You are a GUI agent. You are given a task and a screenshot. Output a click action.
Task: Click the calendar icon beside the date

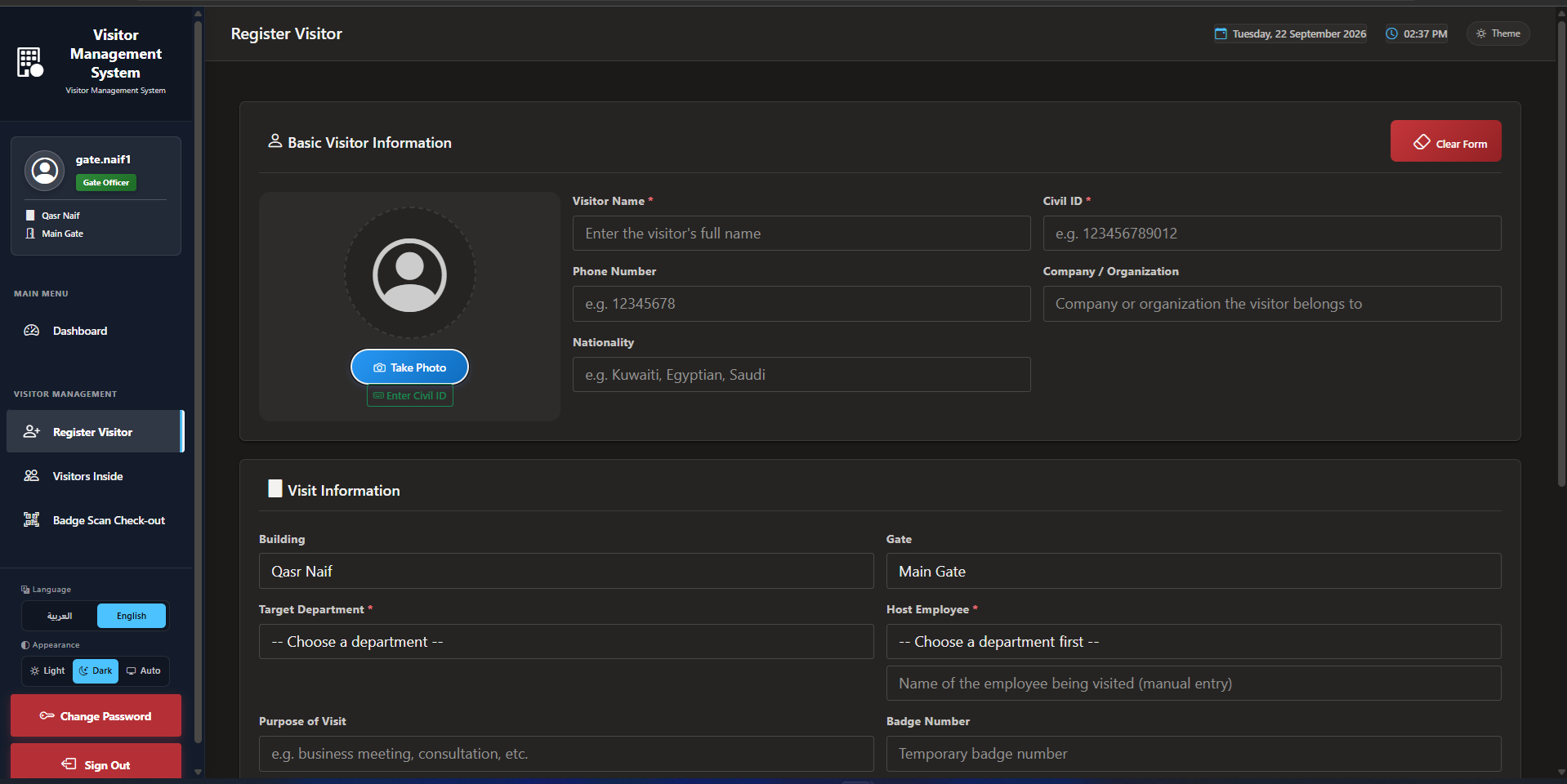tap(1221, 33)
